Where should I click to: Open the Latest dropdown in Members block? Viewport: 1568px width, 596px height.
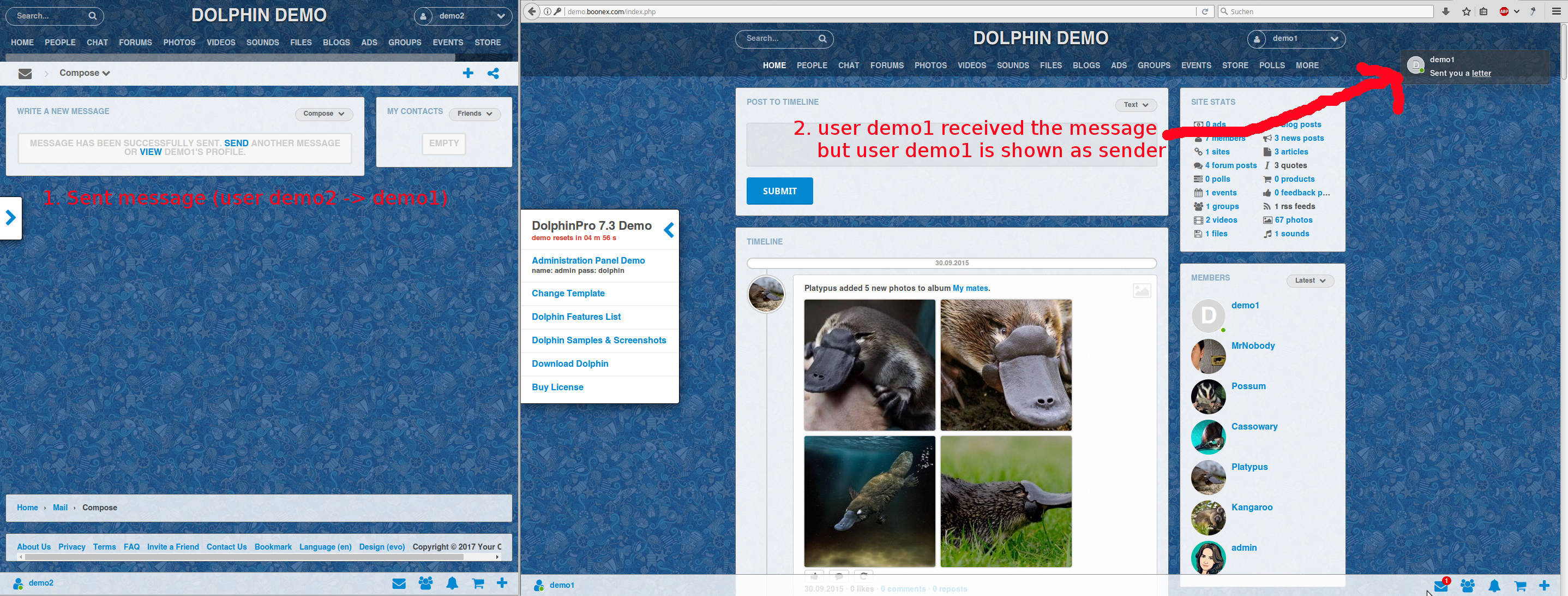[1310, 281]
